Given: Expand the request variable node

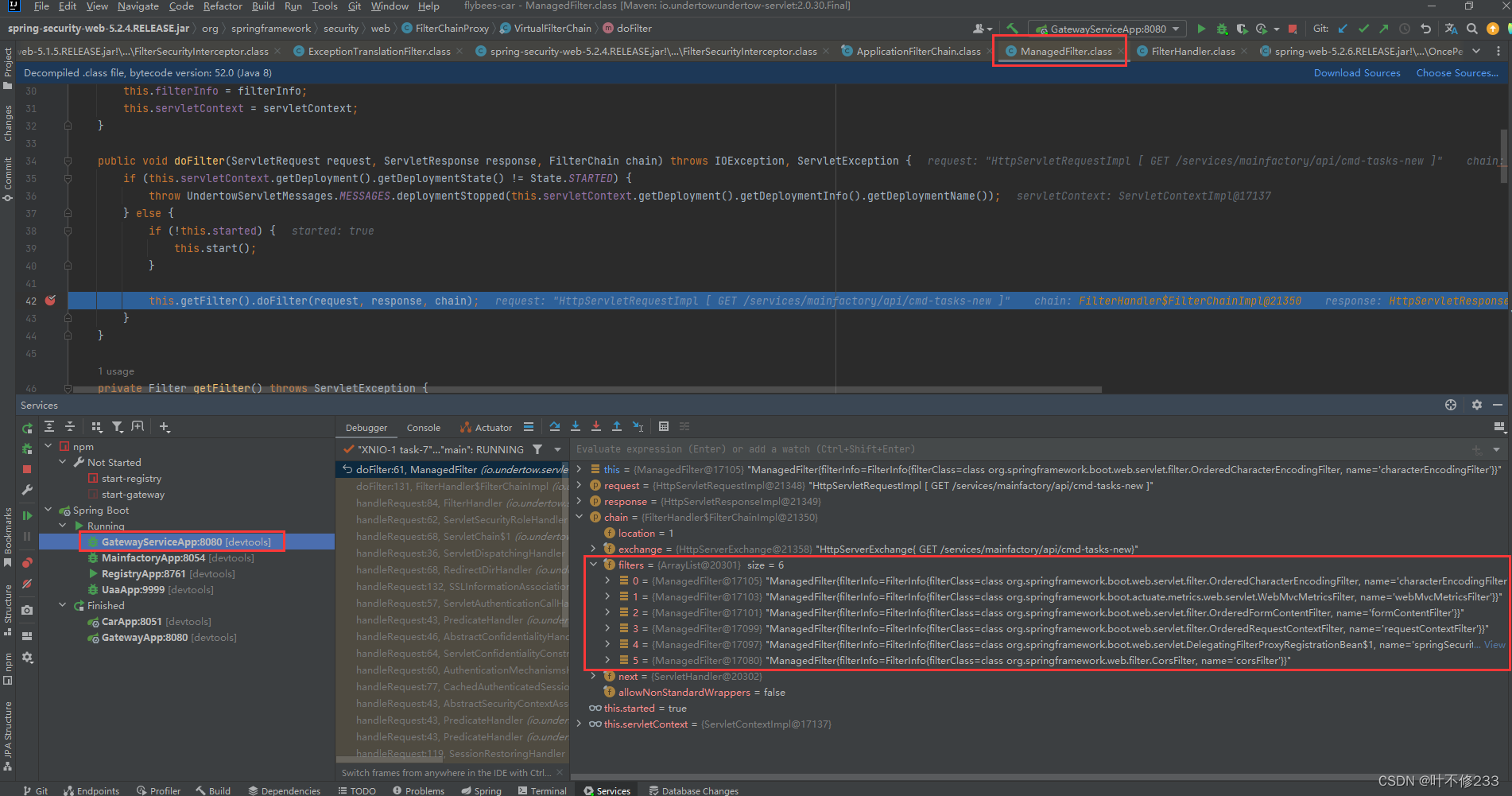Looking at the screenshot, I should pyautogui.click(x=579, y=485).
